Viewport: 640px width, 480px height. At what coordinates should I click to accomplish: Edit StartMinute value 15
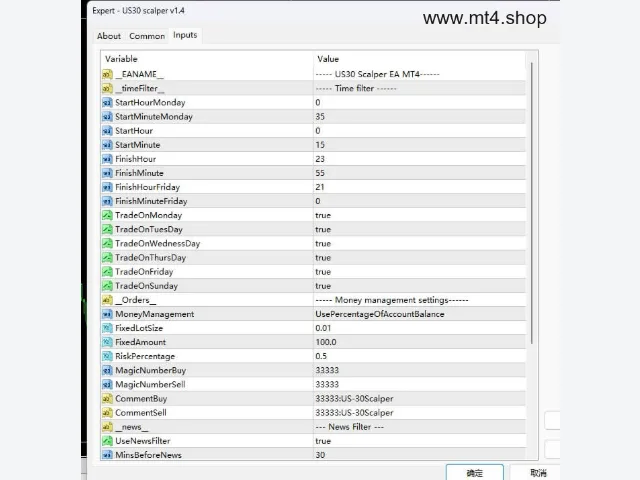[x=320, y=145]
